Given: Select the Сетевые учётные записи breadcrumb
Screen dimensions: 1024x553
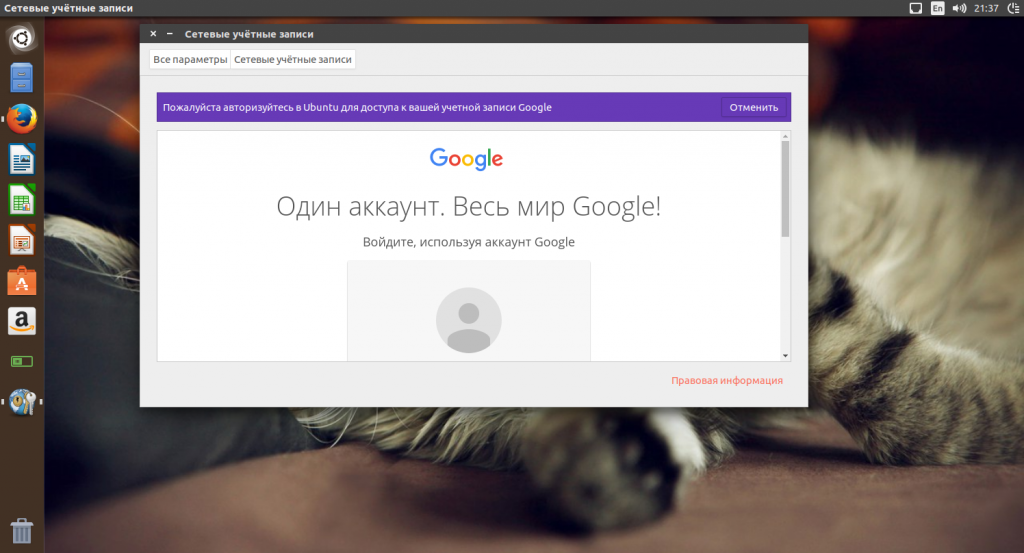Looking at the screenshot, I should pyautogui.click(x=293, y=60).
